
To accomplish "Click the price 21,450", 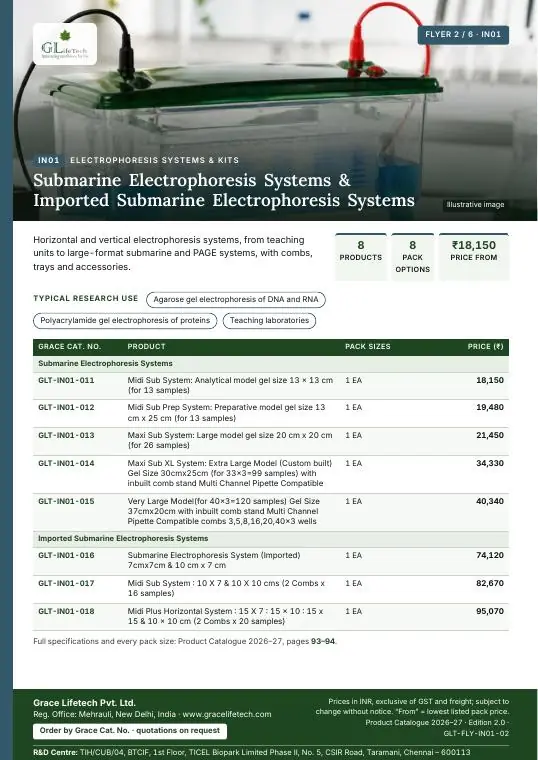I will click(490, 435).
